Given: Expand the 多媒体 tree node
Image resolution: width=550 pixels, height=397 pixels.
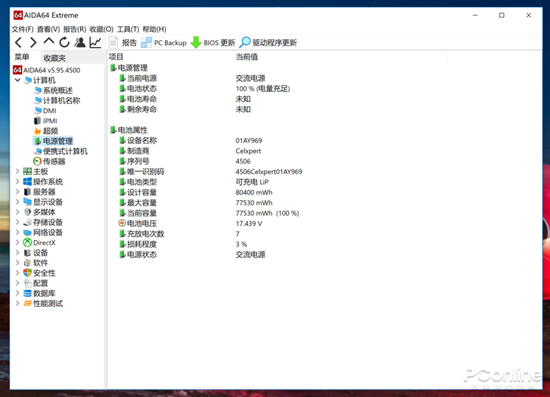Looking at the screenshot, I should point(18,212).
